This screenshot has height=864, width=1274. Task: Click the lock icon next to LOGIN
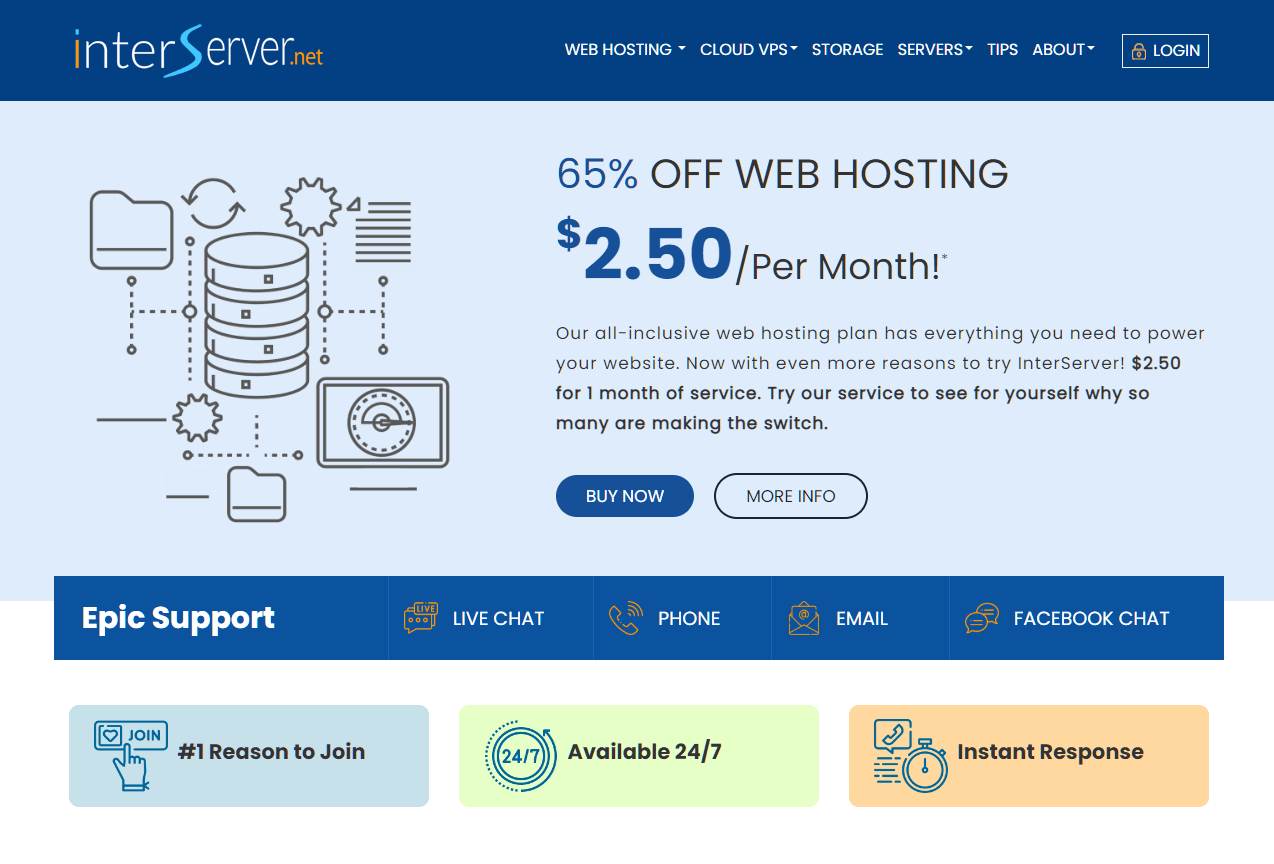tap(1138, 50)
